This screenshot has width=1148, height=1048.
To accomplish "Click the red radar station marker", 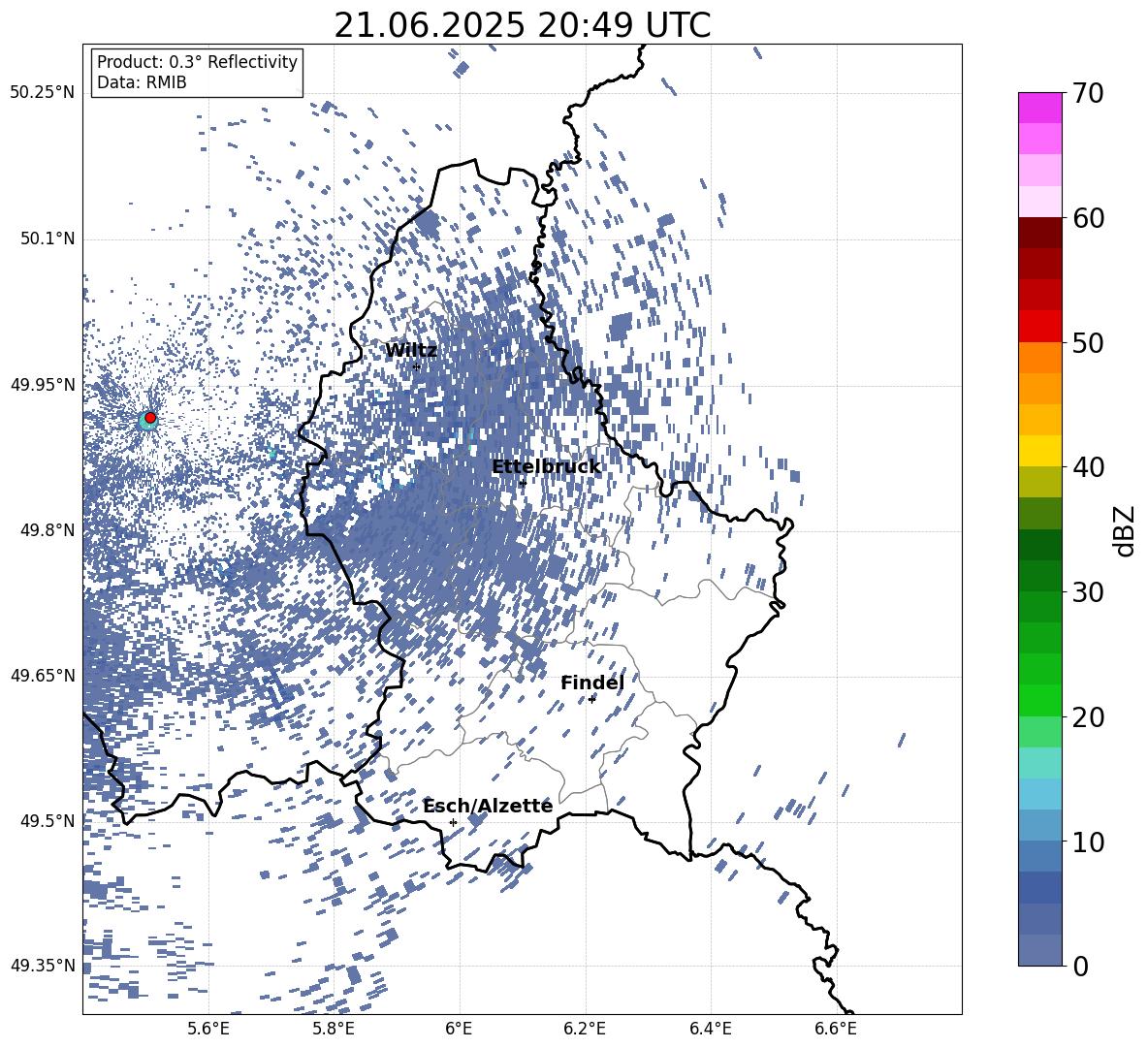I will point(150,418).
